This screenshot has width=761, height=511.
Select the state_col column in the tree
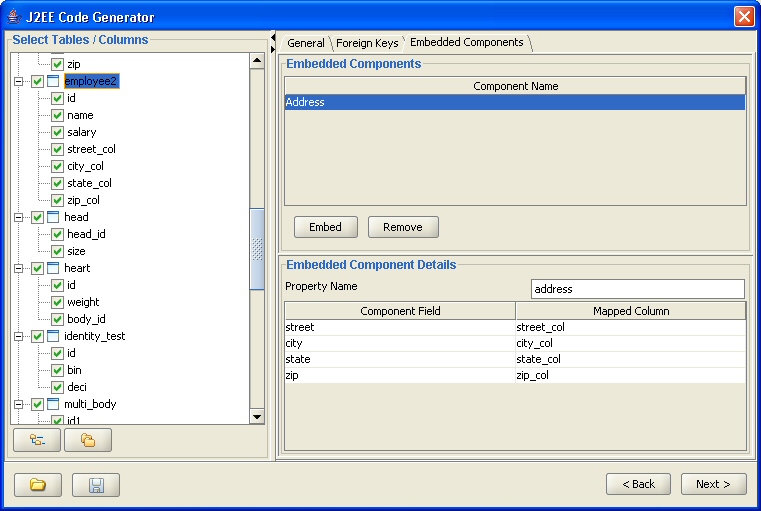click(89, 183)
